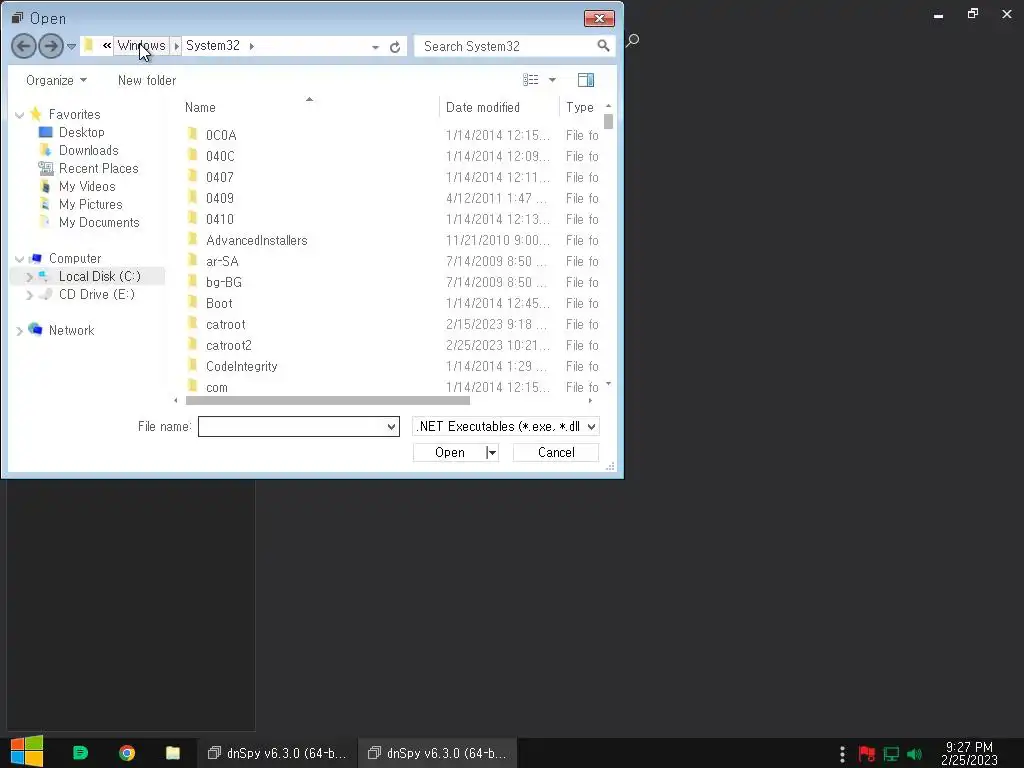Sort by the Date modified column

tap(483, 107)
